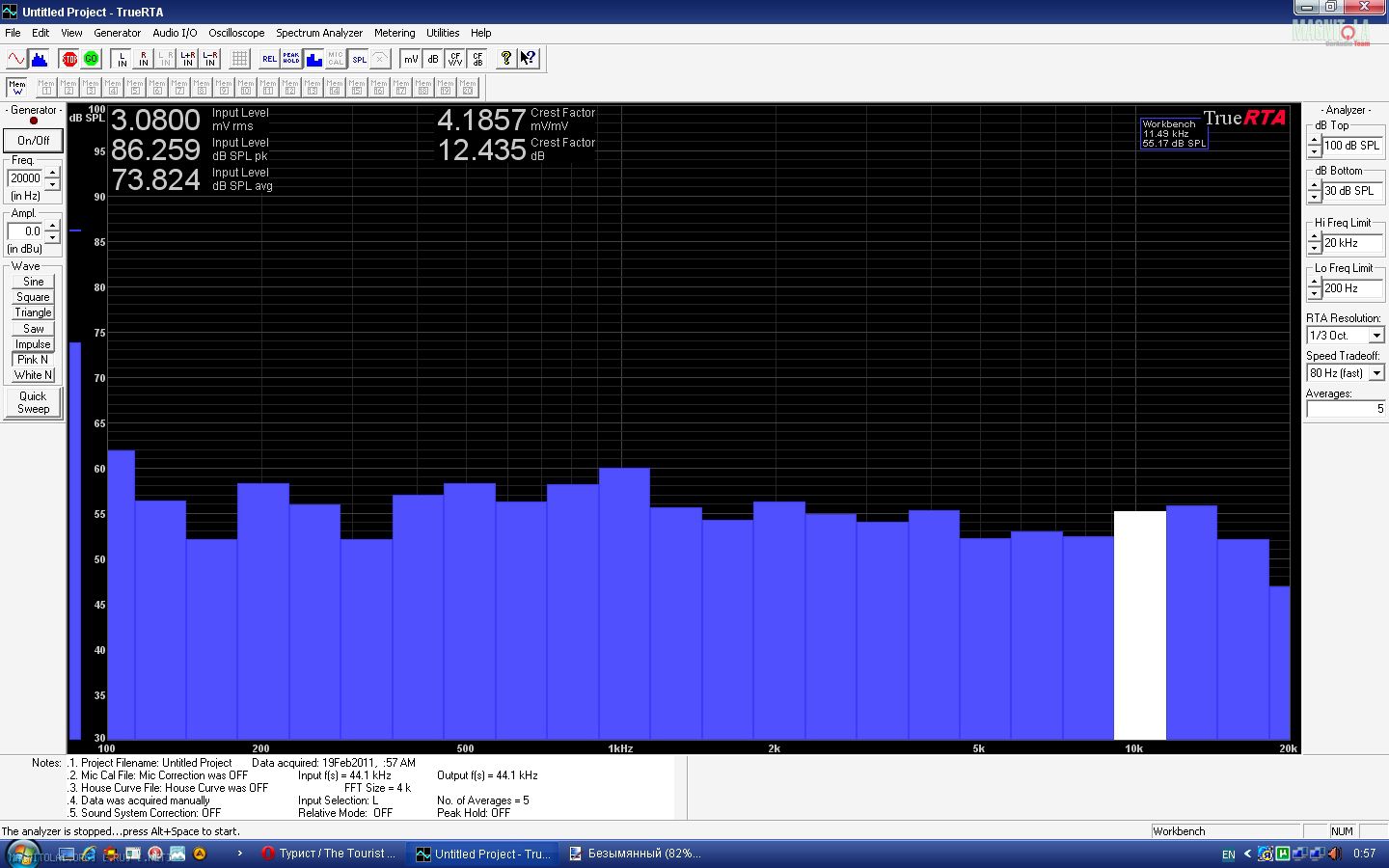Open the Windows Start button
Viewport: 1389px width, 868px height.
pyautogui.click(x=21, y=854)
